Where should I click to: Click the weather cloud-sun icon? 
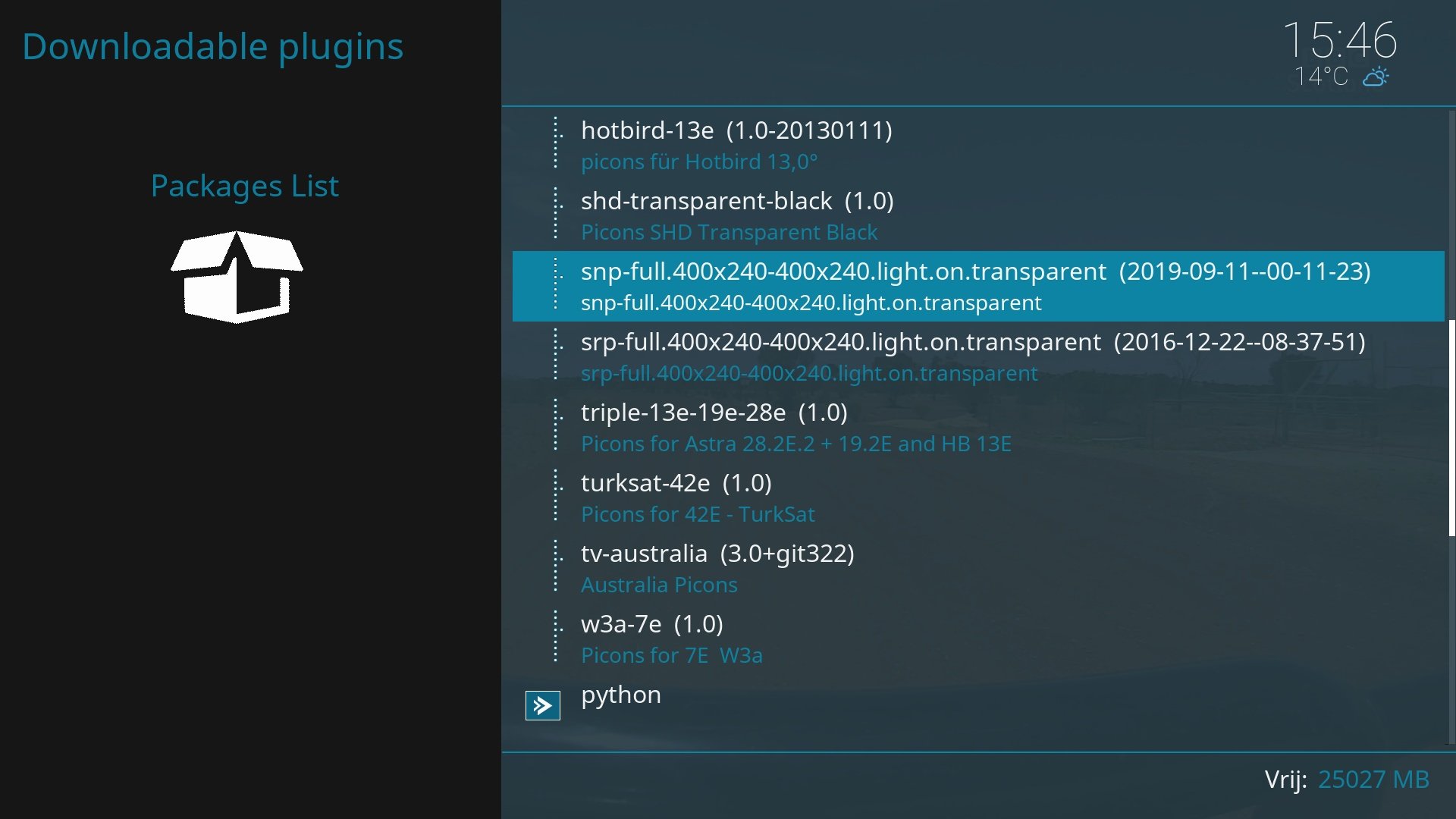tap(1376, 77)
